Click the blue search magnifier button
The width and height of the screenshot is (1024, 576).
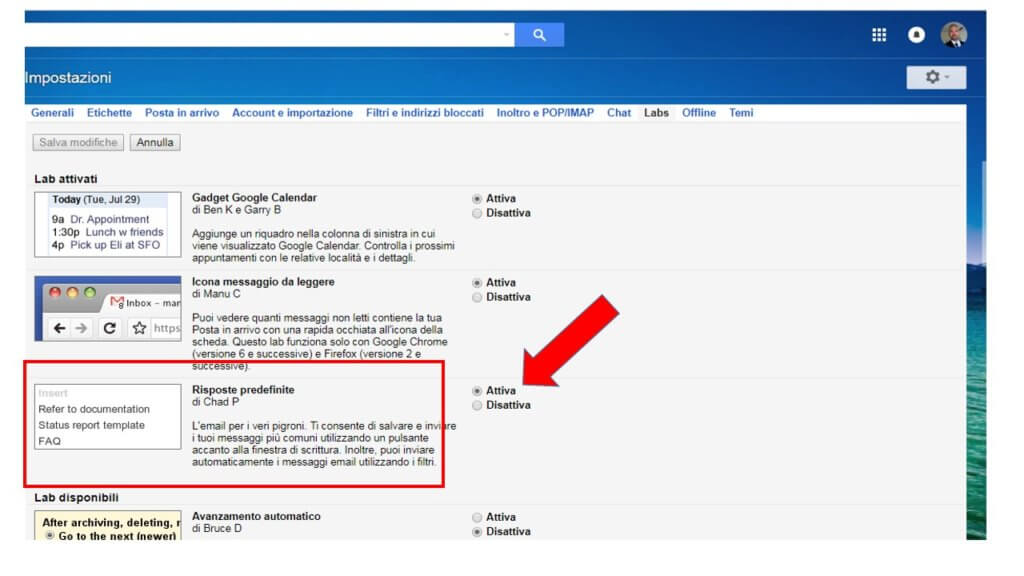539,35
